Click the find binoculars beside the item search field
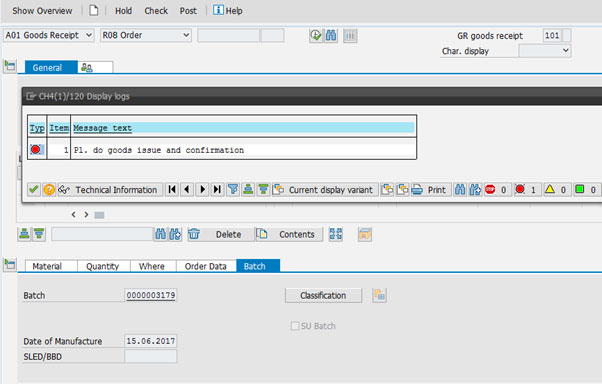 point(160,234)
